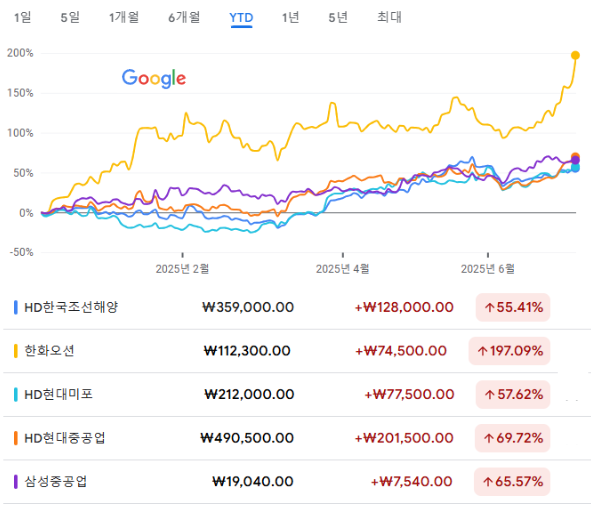The height and width of the screenshot is (516, 591).
Task: Click the -50% y-axis label
Action: pyautogui.click(x=21, y=252)
